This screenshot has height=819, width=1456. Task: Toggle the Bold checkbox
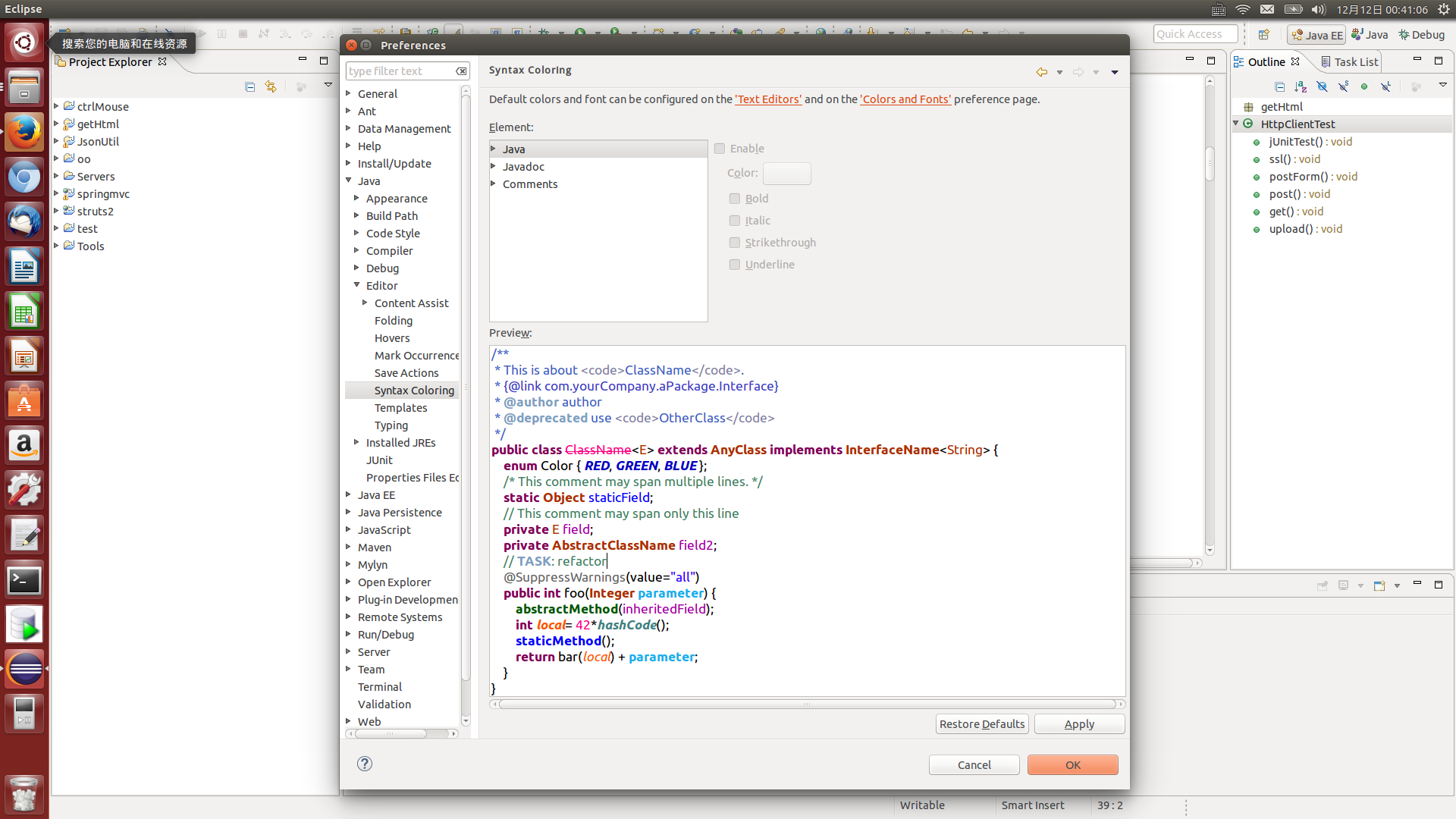(x=735, y=199)
